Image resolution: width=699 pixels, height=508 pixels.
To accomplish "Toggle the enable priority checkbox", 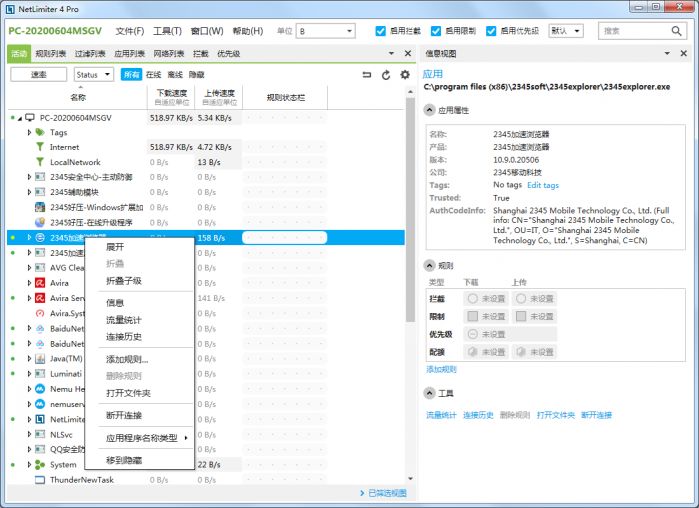I will click(x=491, y=31).
